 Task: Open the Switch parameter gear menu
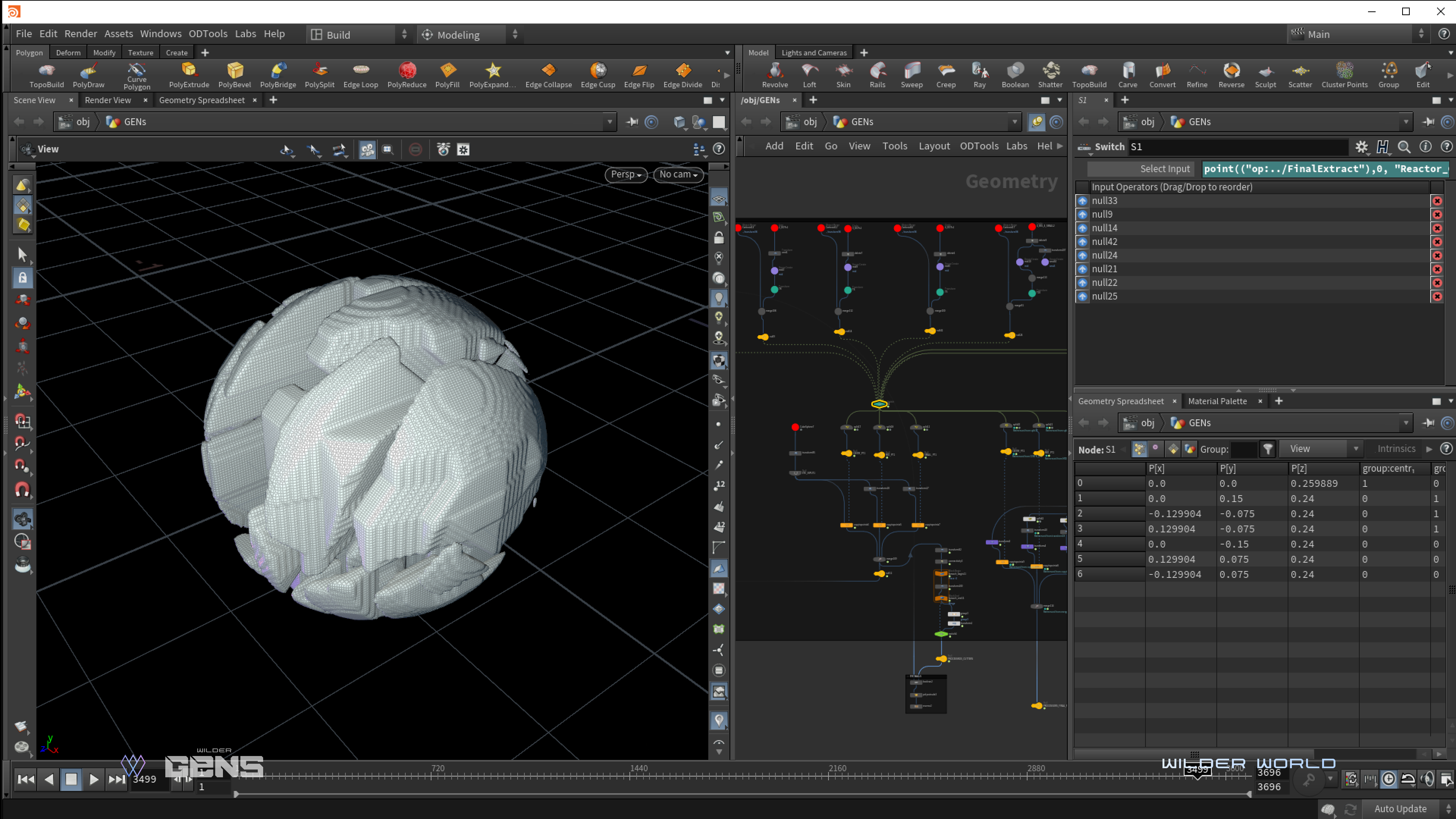click(x=1361, y=147)
